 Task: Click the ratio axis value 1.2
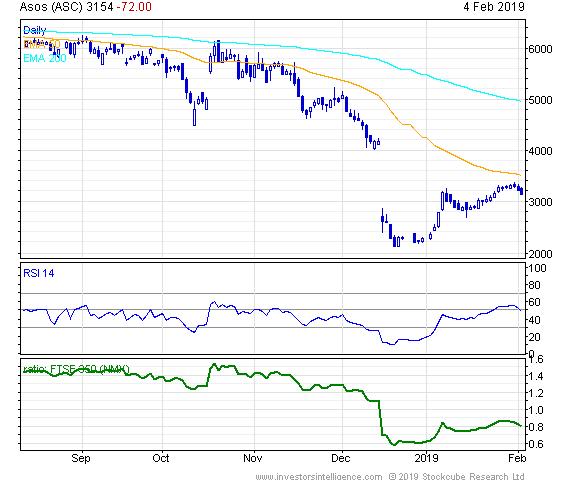point(535,393)
